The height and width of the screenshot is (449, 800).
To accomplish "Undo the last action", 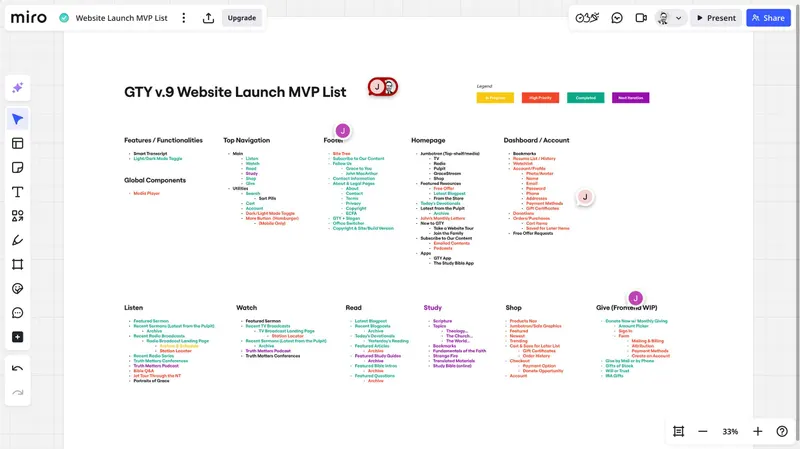I will [x=17, y=368].
